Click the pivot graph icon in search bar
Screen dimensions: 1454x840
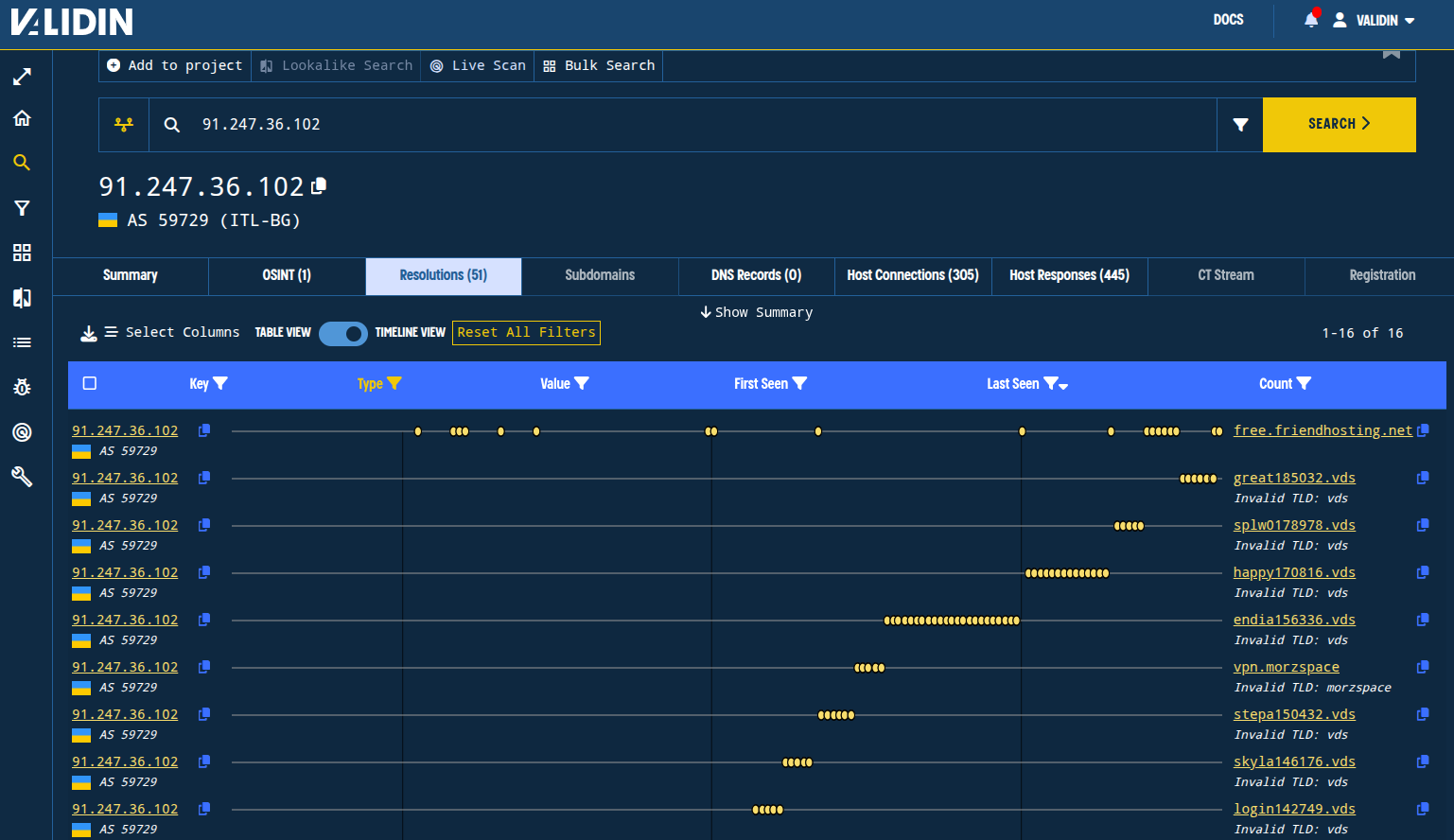(x=124, y=124)
